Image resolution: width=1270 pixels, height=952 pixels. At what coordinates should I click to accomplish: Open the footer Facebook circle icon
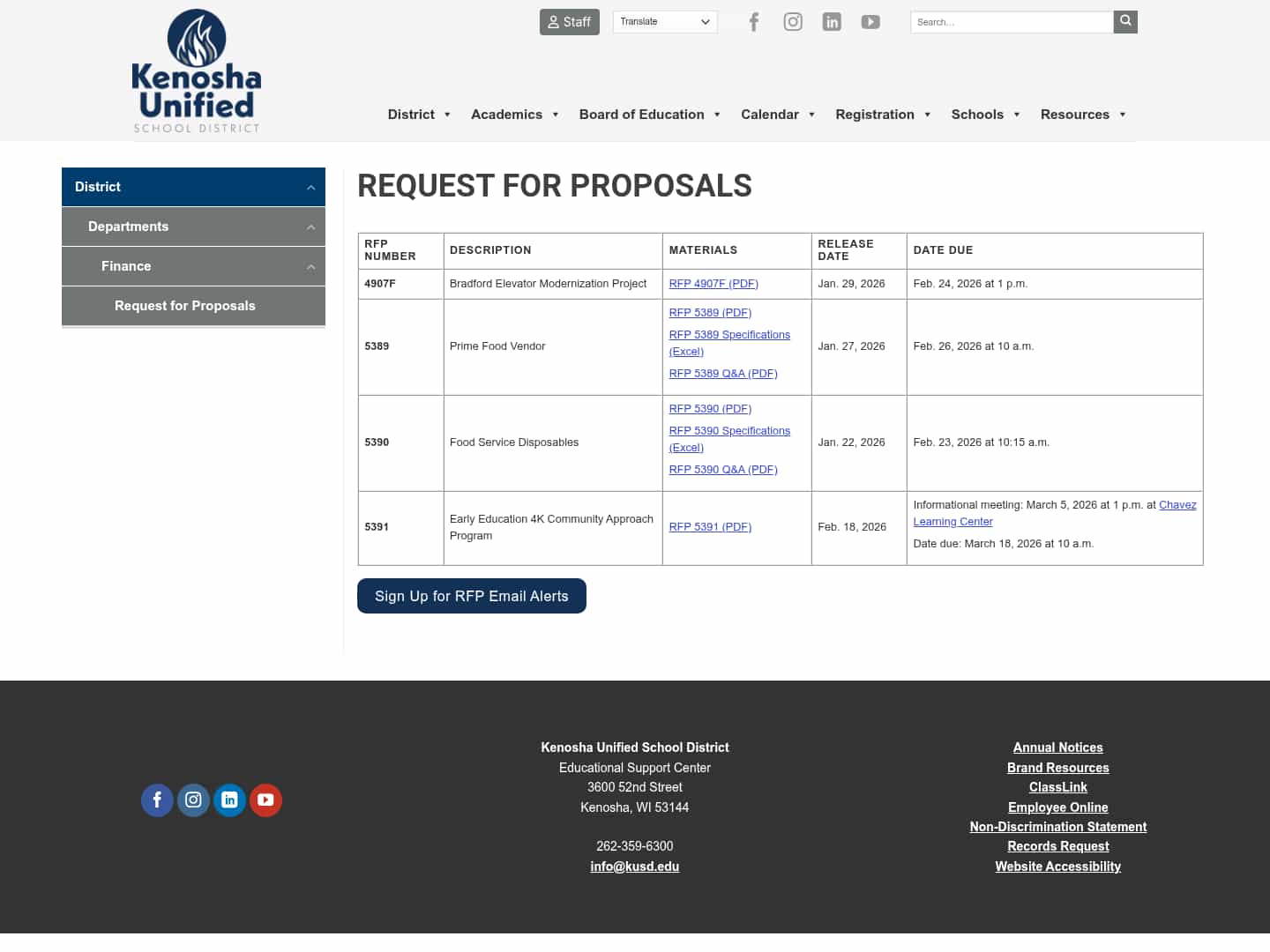click(x=157, y=800)
